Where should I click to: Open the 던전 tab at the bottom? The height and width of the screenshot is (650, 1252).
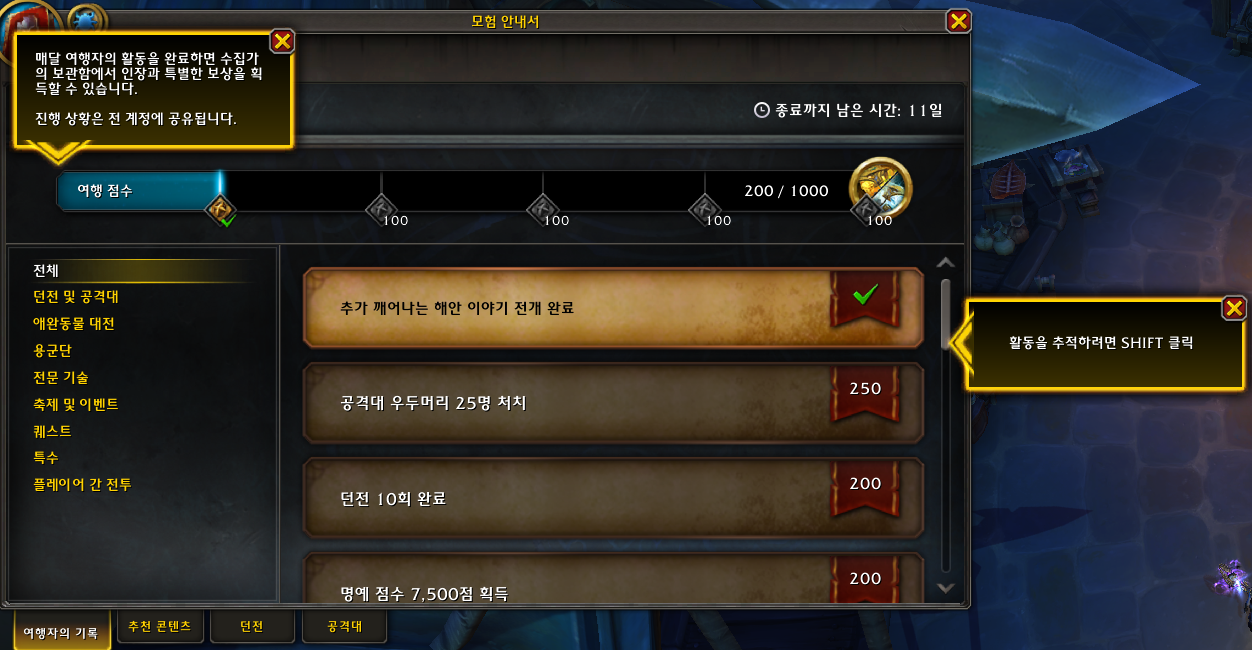252,627
